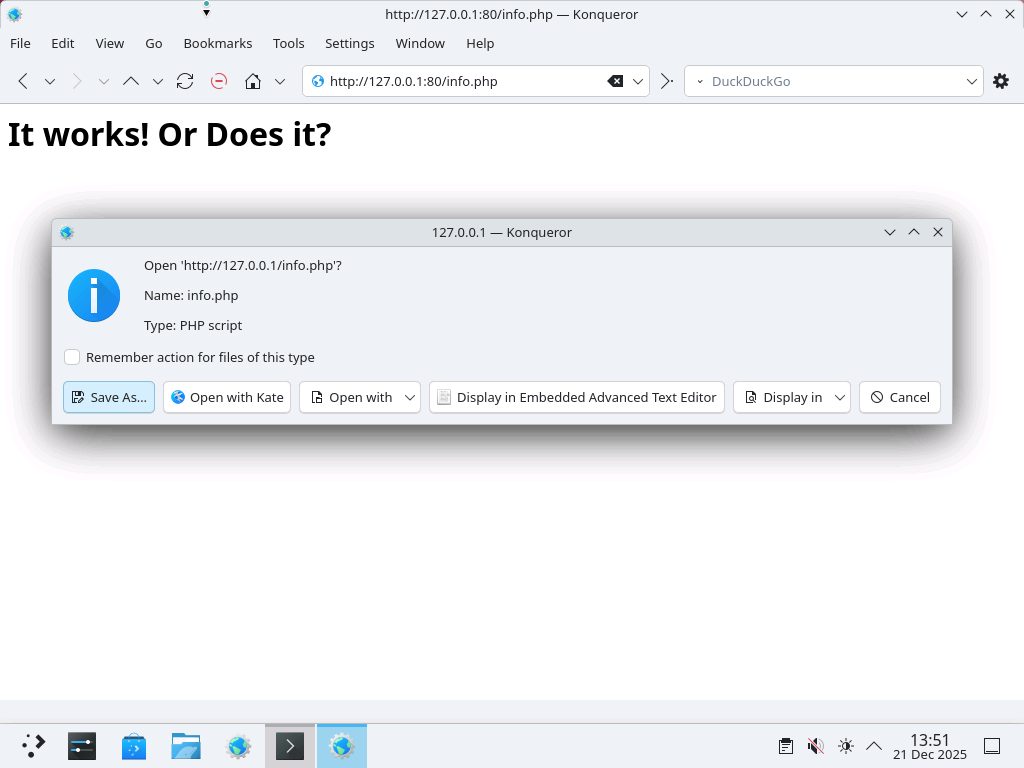Image resolution: width=1024 pixels, height=768 pixels.
Task: Go up one level with Up arrow
Action: (130, 81)
